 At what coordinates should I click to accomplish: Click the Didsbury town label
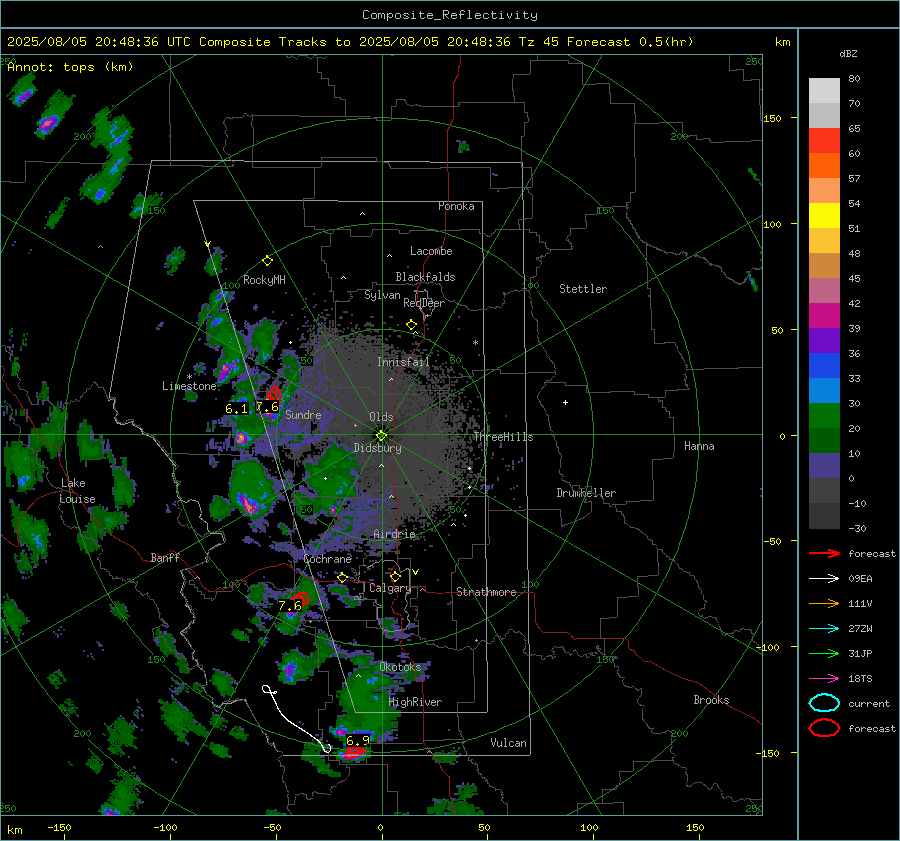(x=377, y=448)
